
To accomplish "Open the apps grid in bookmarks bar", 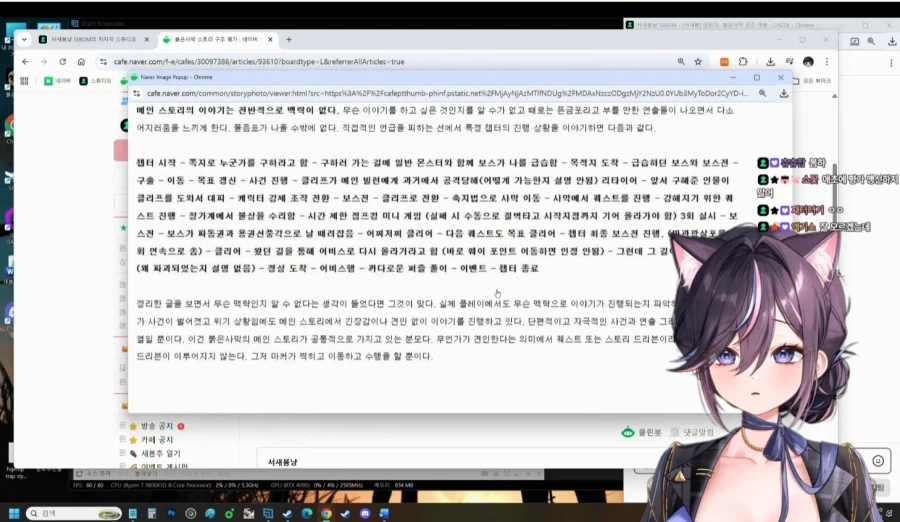I will pos(24,81).
